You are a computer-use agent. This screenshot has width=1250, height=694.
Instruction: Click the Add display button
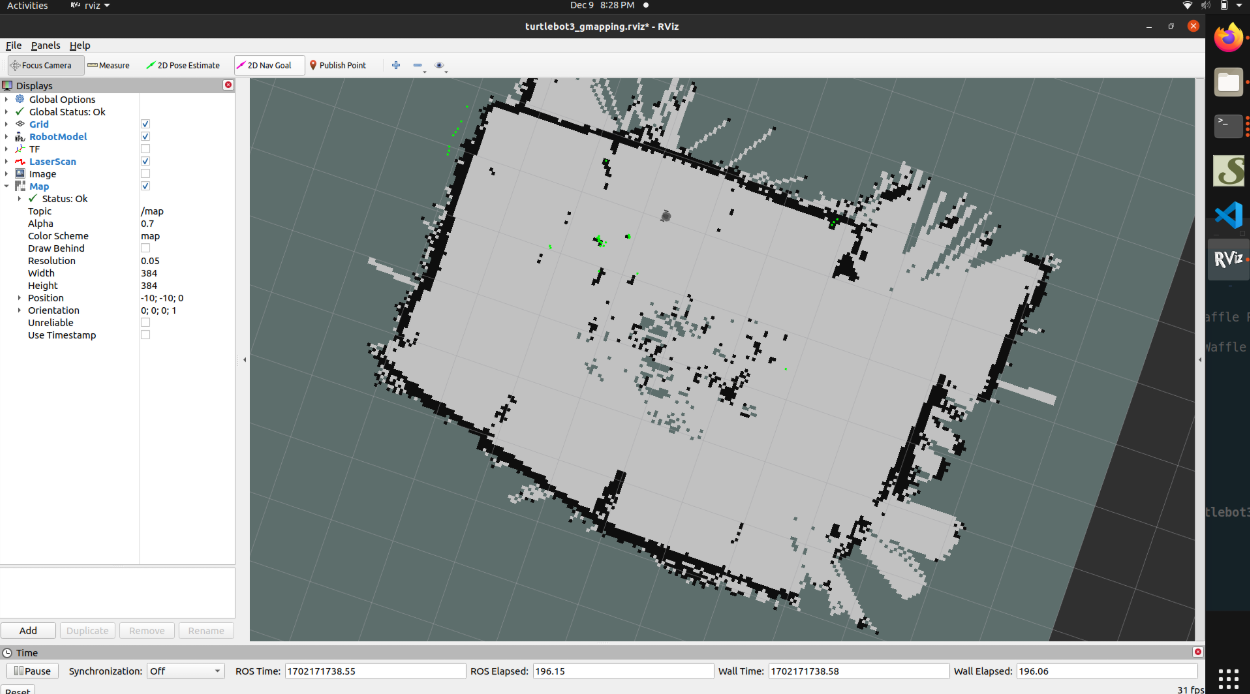[28, 630]
